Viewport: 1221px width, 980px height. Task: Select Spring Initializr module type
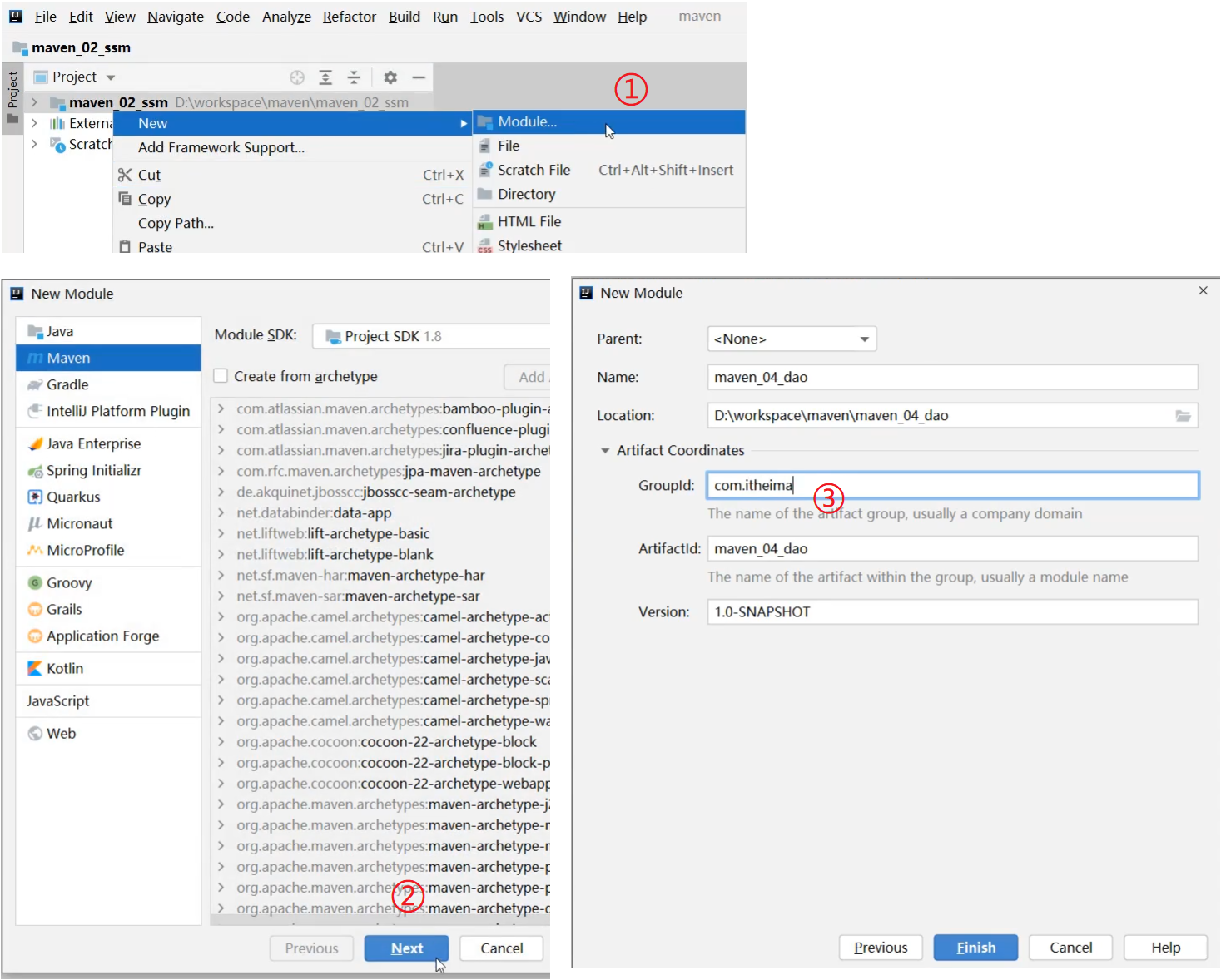108,470
